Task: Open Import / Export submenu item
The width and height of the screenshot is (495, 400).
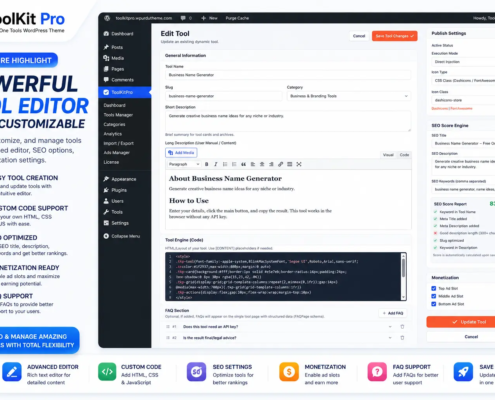Action: click(x=118, y=143)
